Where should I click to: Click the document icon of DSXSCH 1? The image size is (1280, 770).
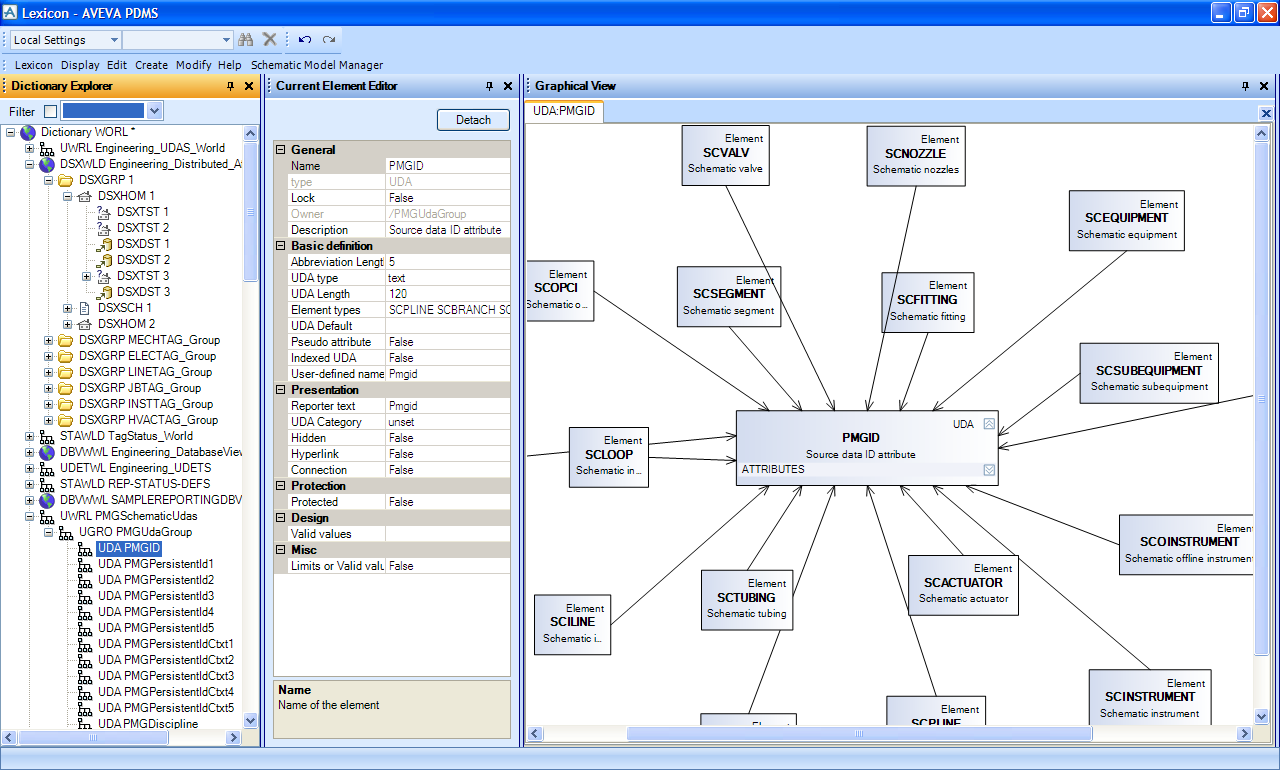(x=85, y=308)
